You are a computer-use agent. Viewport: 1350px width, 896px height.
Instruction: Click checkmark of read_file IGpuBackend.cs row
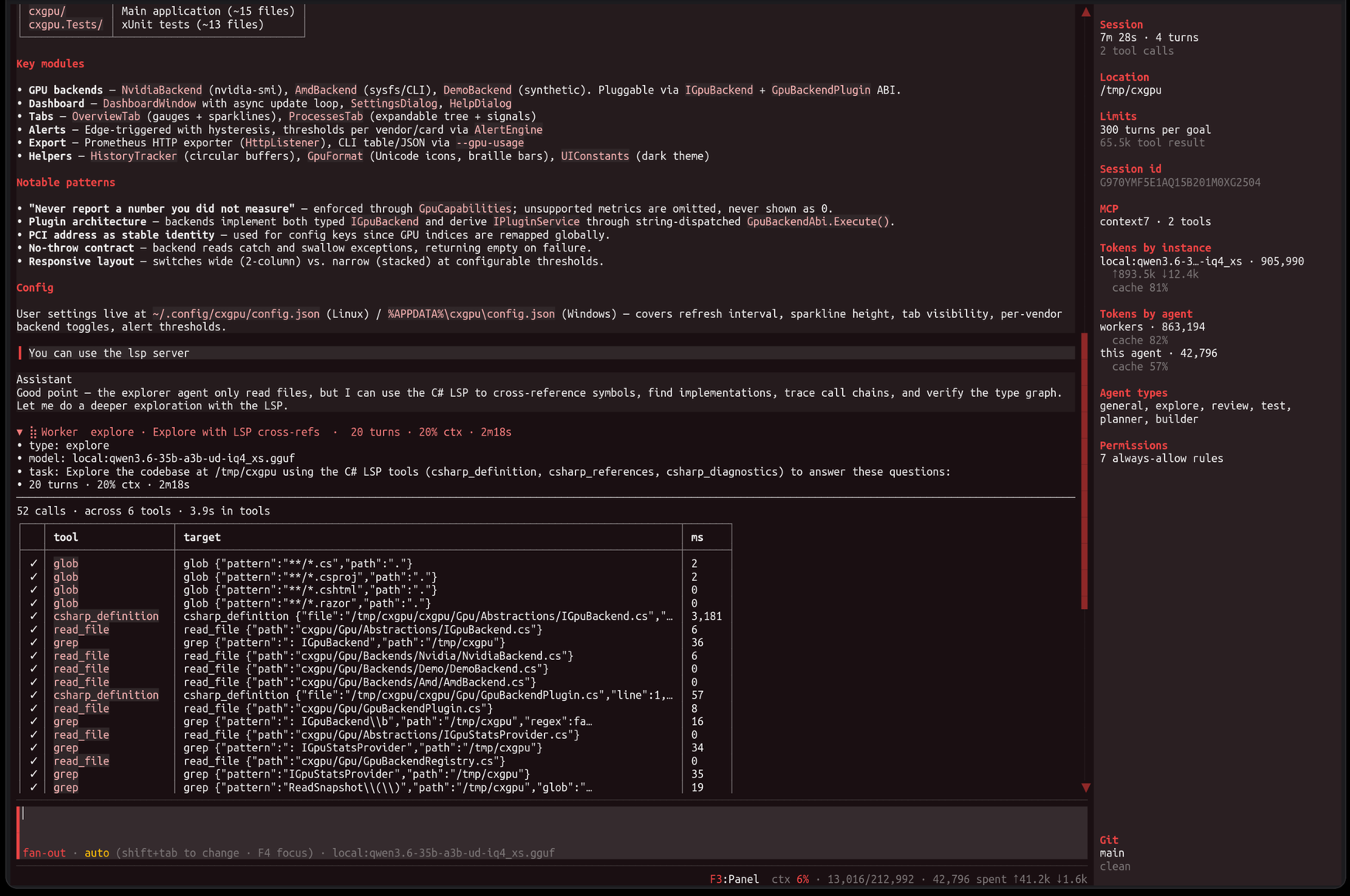click(33, 629)
